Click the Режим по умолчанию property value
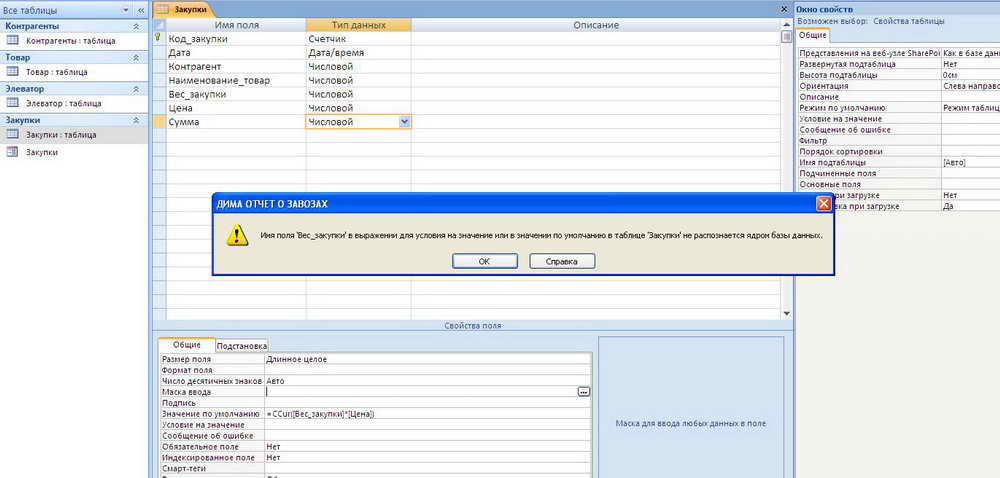1000x478 pixels. 970,108
